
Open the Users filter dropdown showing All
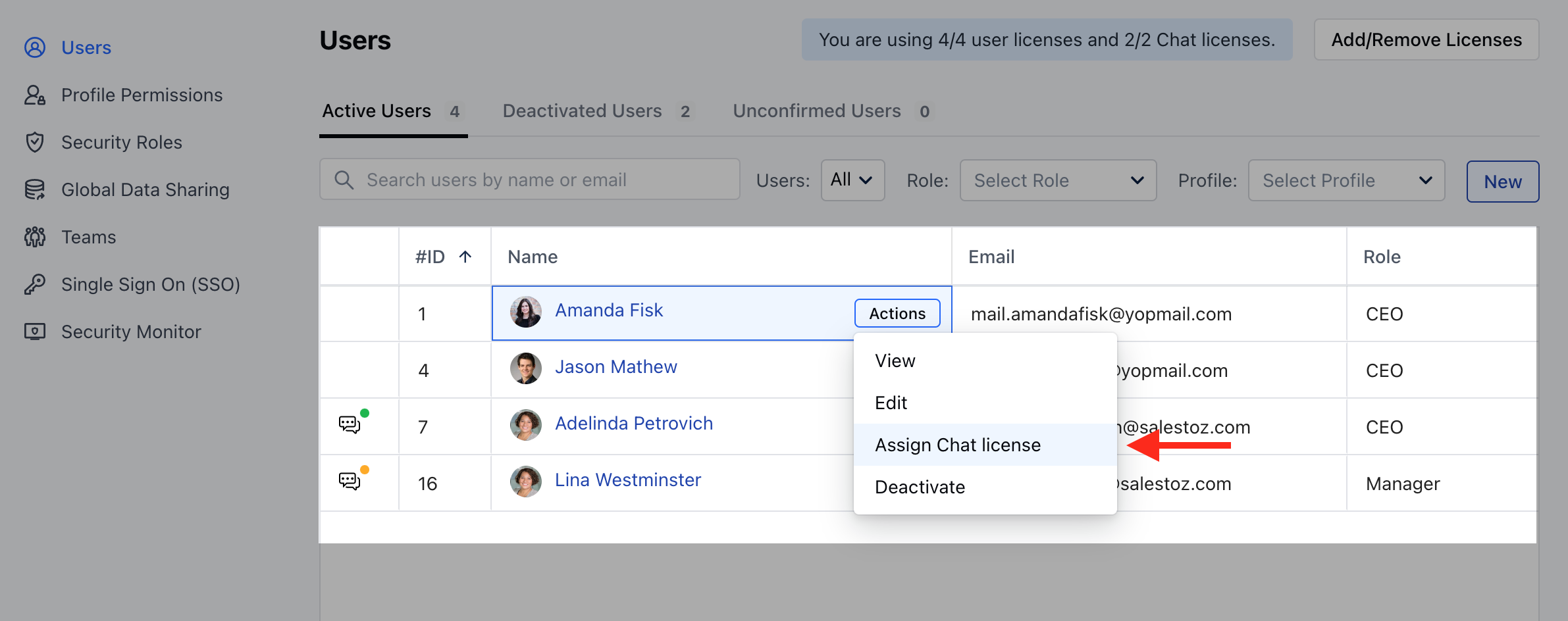pos(852,180)
